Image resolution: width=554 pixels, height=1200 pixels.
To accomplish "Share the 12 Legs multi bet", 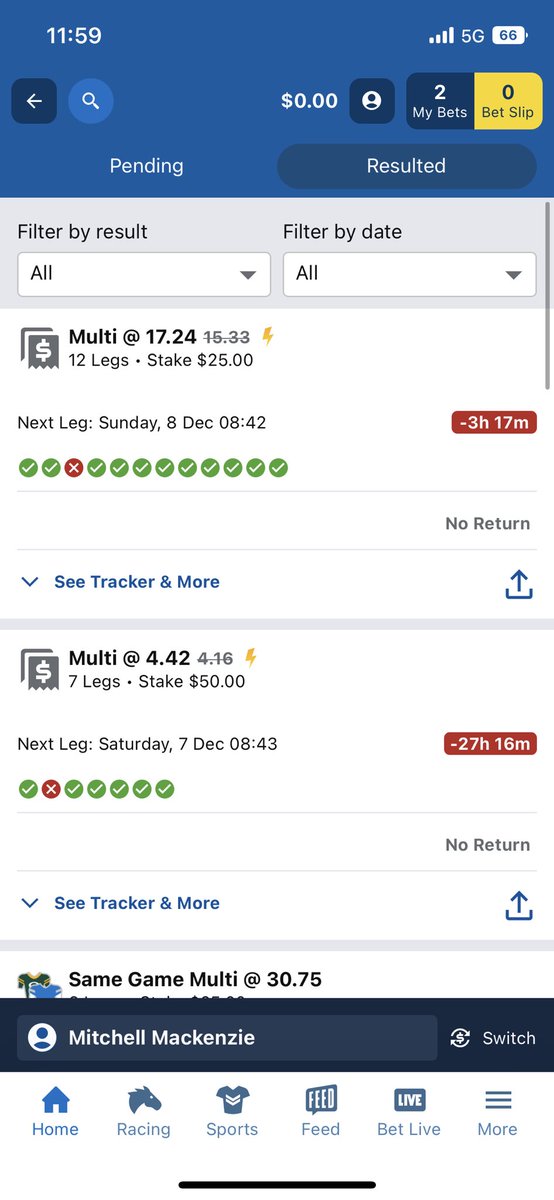I will click(518, 583).
